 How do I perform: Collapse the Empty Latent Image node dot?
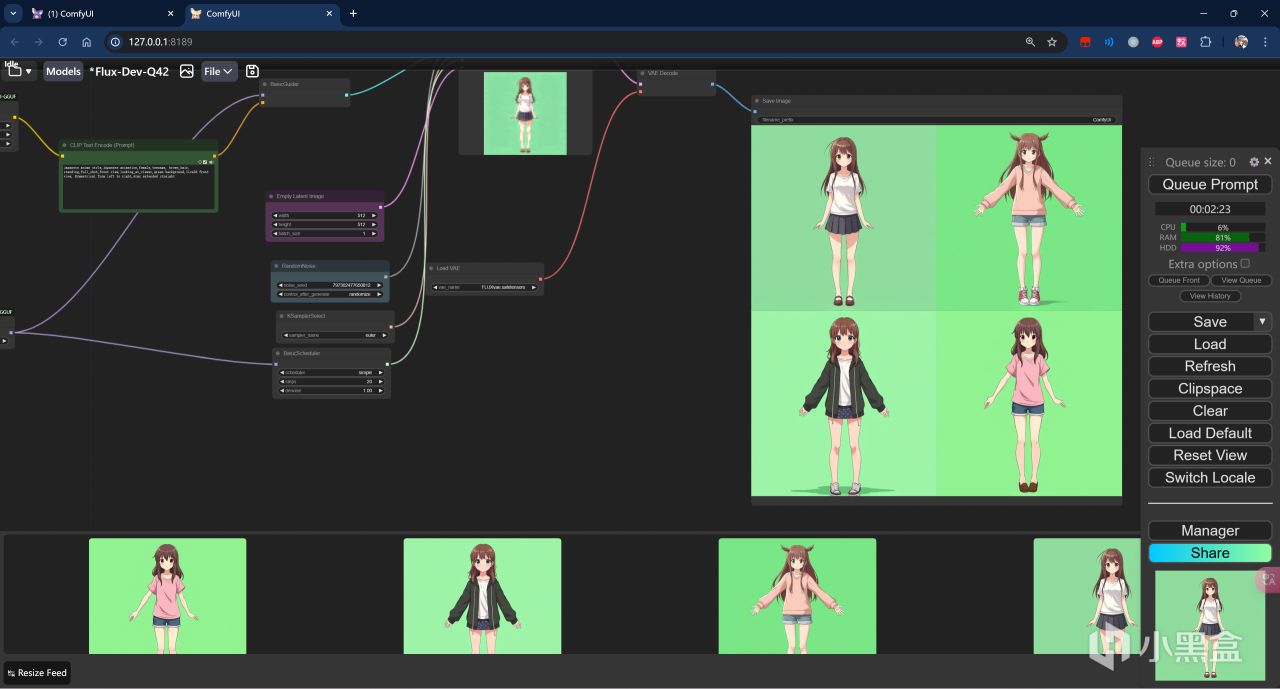tap(271, 196)
